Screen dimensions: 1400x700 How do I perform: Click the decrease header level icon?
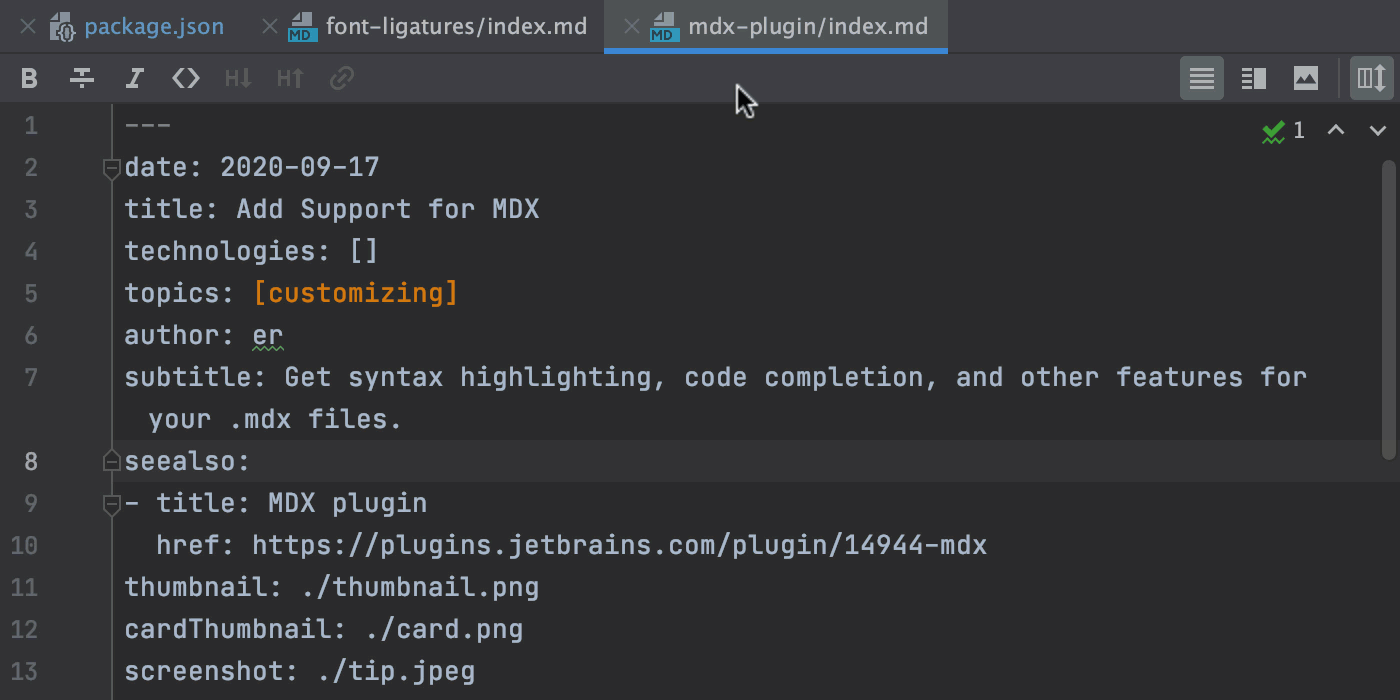(x=238, y=78)
